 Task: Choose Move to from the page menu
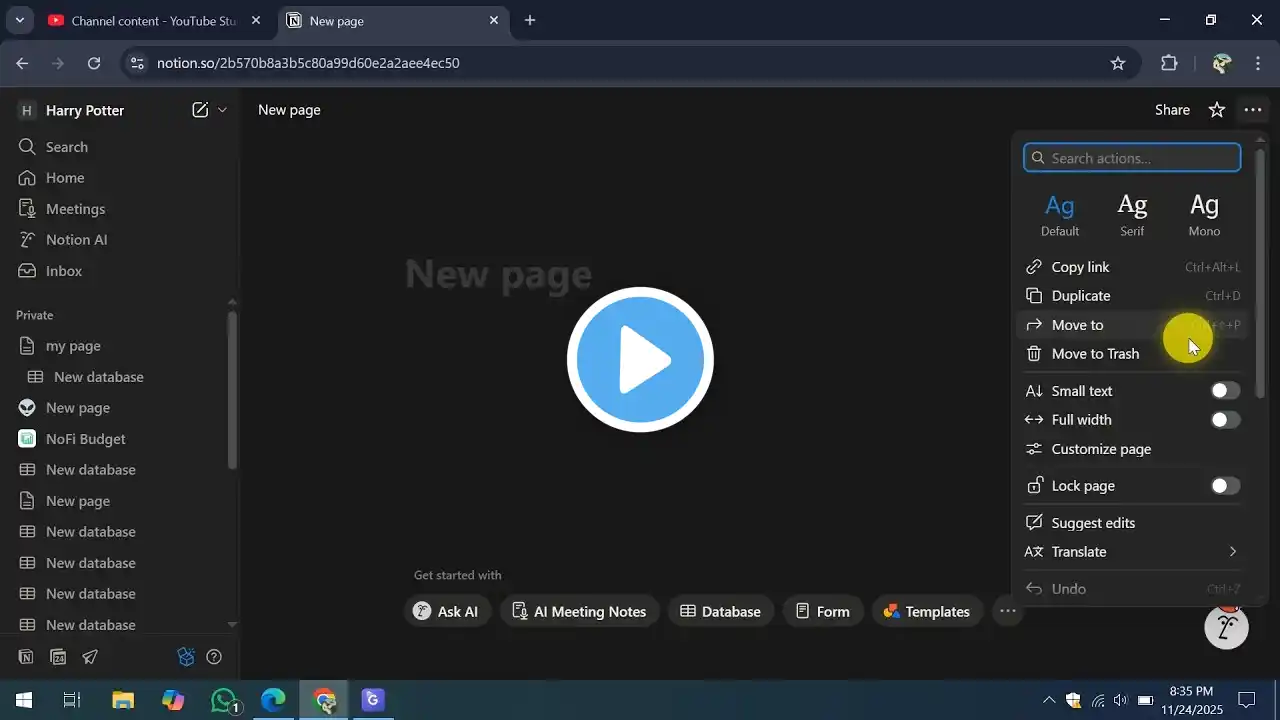pyautogui.click(x=1132, y=325)
